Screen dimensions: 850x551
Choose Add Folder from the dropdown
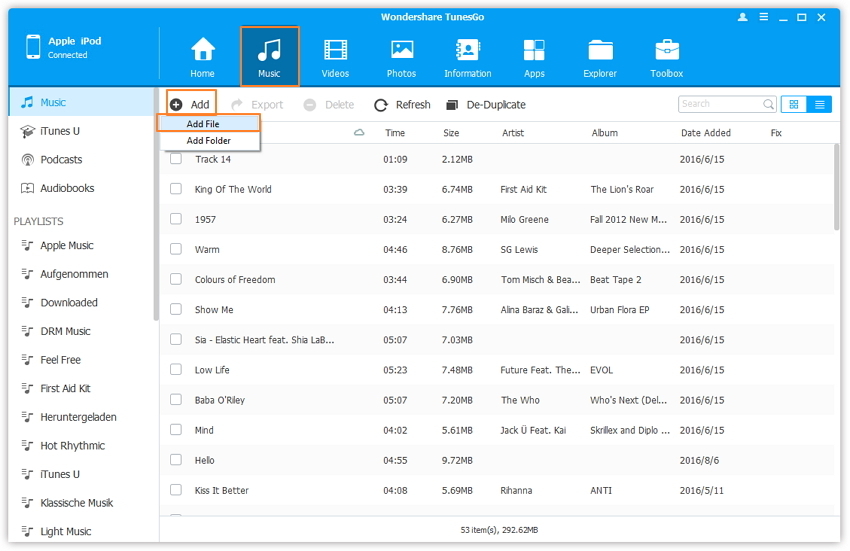[x=209, y=141]
